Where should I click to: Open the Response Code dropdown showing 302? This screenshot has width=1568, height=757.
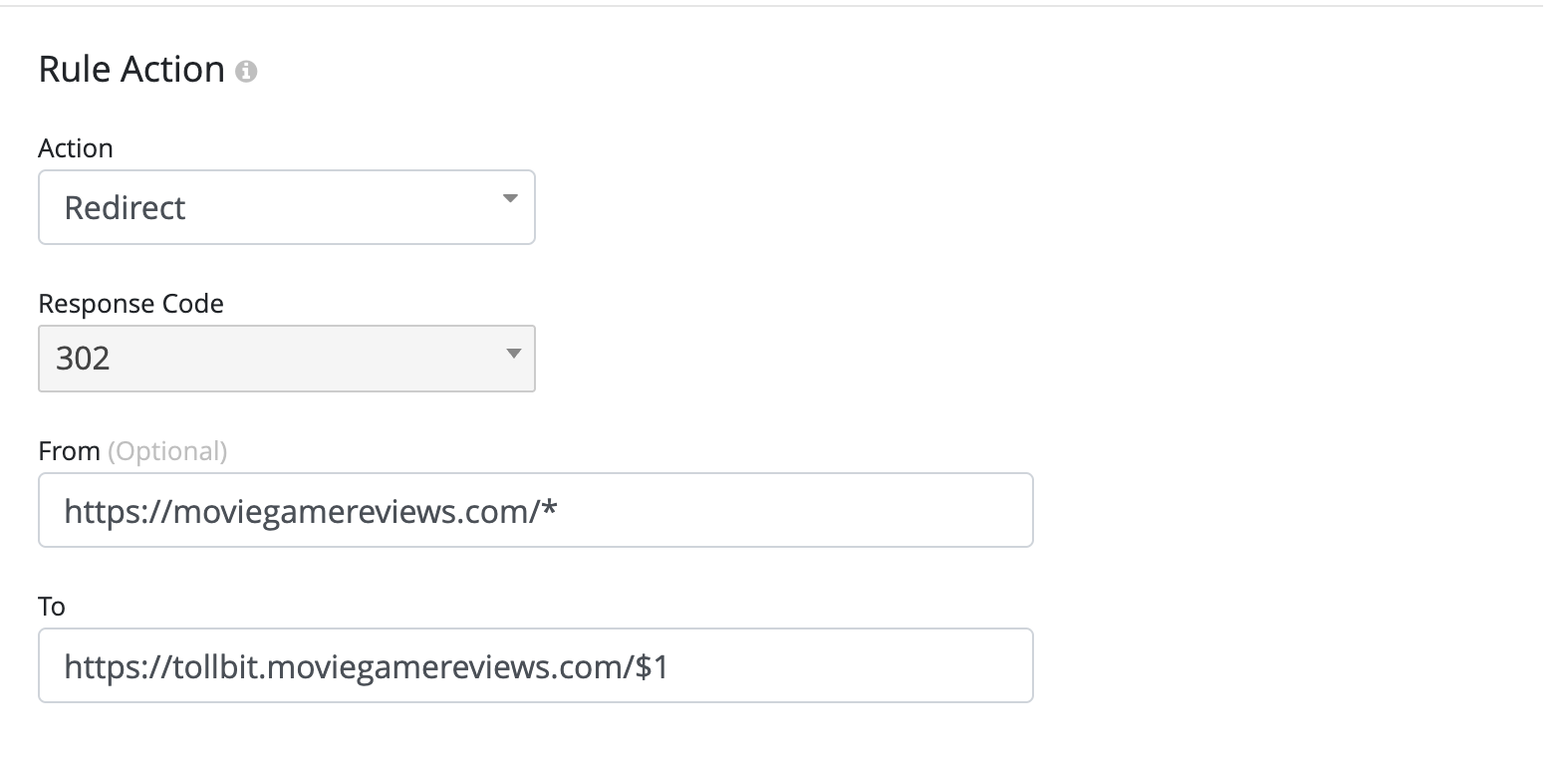(x=286, y=359)
